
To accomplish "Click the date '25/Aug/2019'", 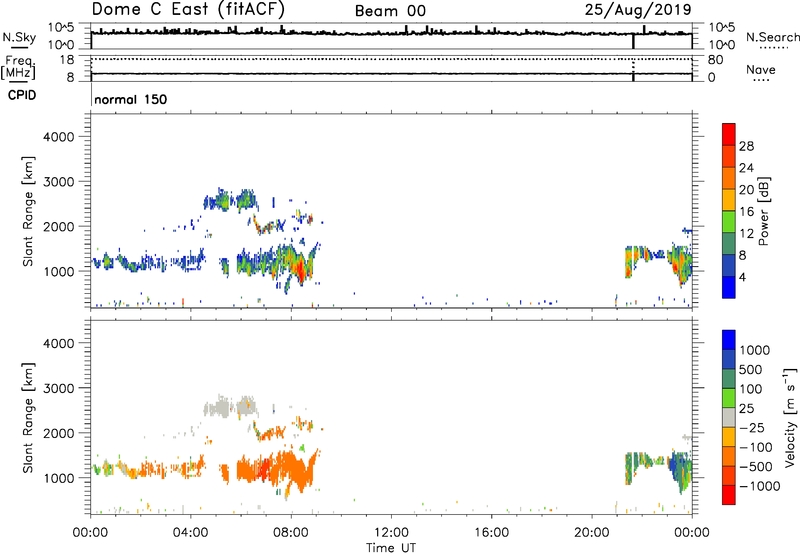I will [638, 10].
